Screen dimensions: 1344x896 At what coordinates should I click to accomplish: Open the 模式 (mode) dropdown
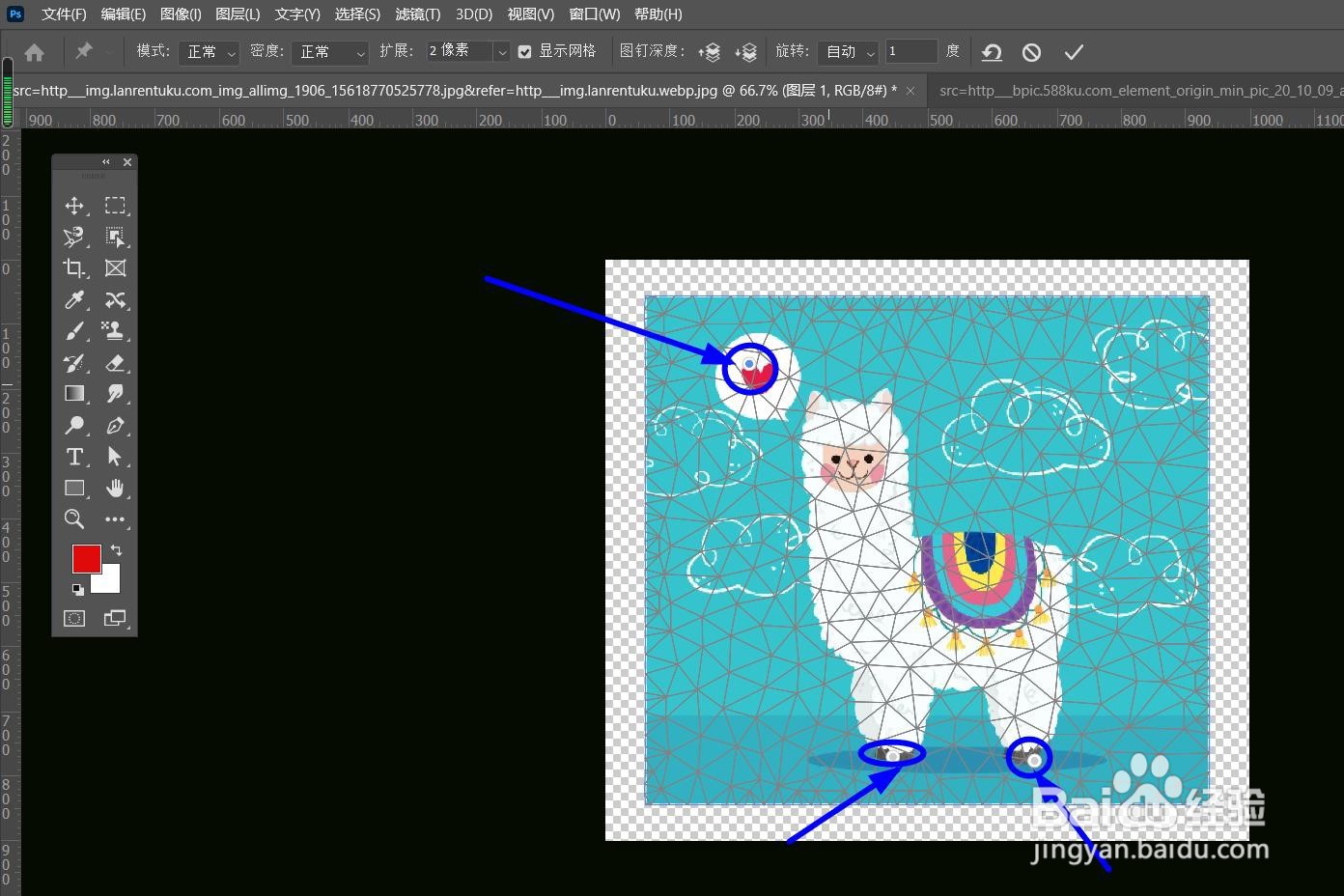pyautogui.click(x=209, y=52)
